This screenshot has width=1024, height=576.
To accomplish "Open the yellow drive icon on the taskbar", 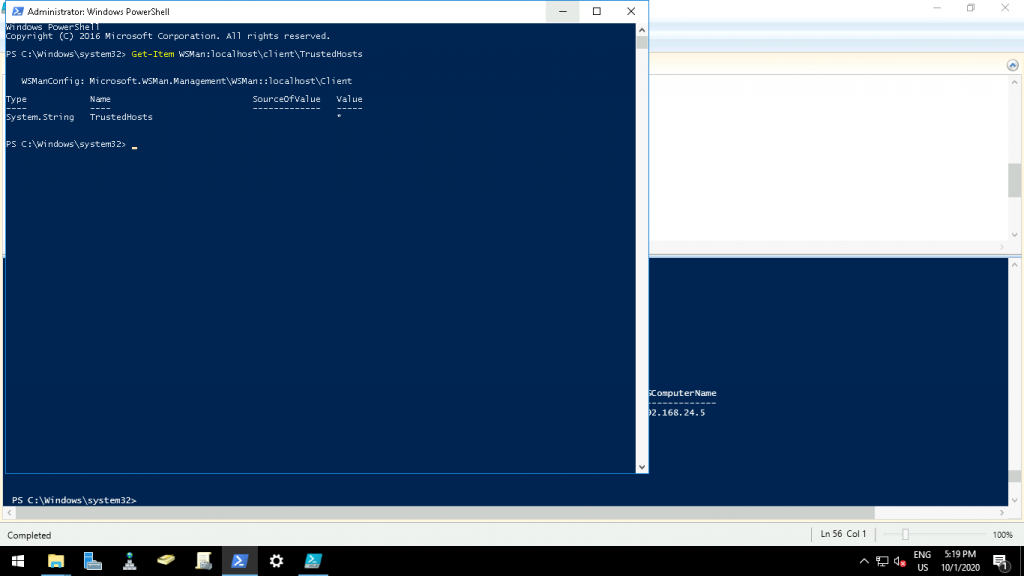I will tap(166, 561).
